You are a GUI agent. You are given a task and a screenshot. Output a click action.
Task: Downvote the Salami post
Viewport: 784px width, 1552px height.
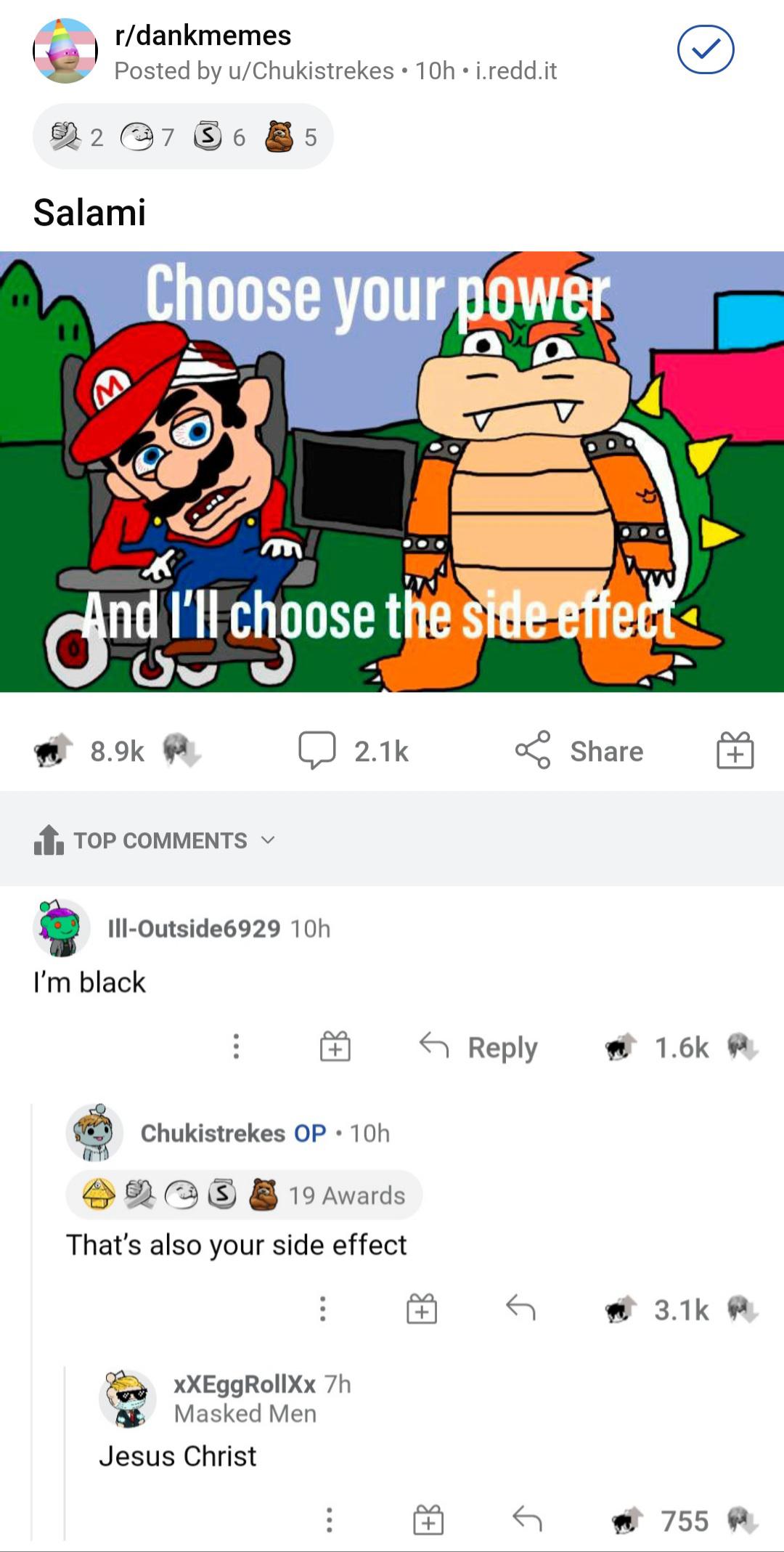click(181, 750)
